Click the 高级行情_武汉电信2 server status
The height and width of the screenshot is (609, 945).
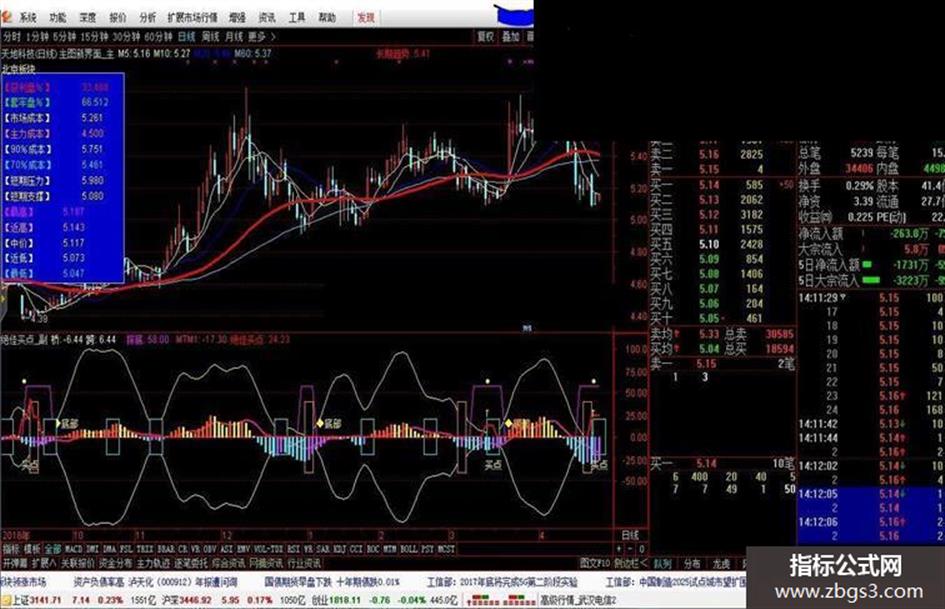tap(577, 601)
